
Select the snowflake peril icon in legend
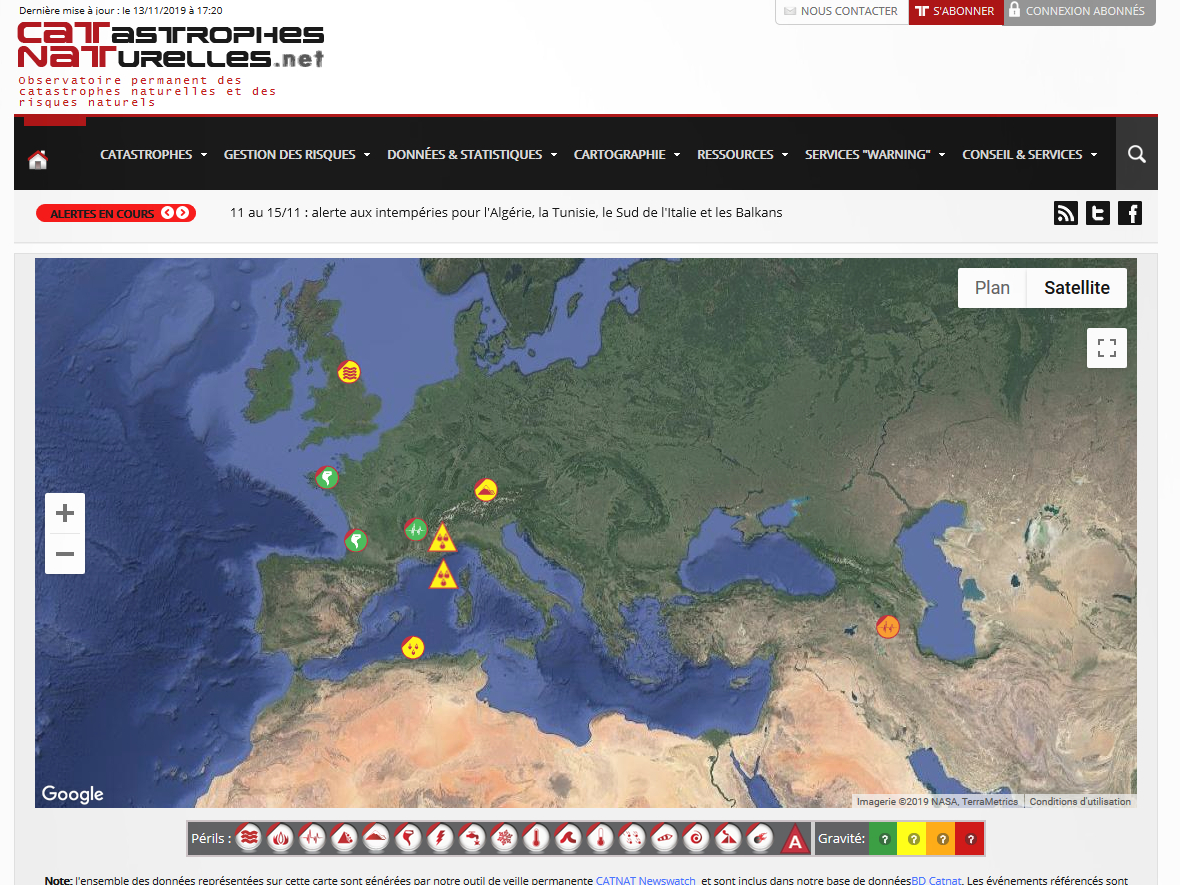[x=508, y=838]
